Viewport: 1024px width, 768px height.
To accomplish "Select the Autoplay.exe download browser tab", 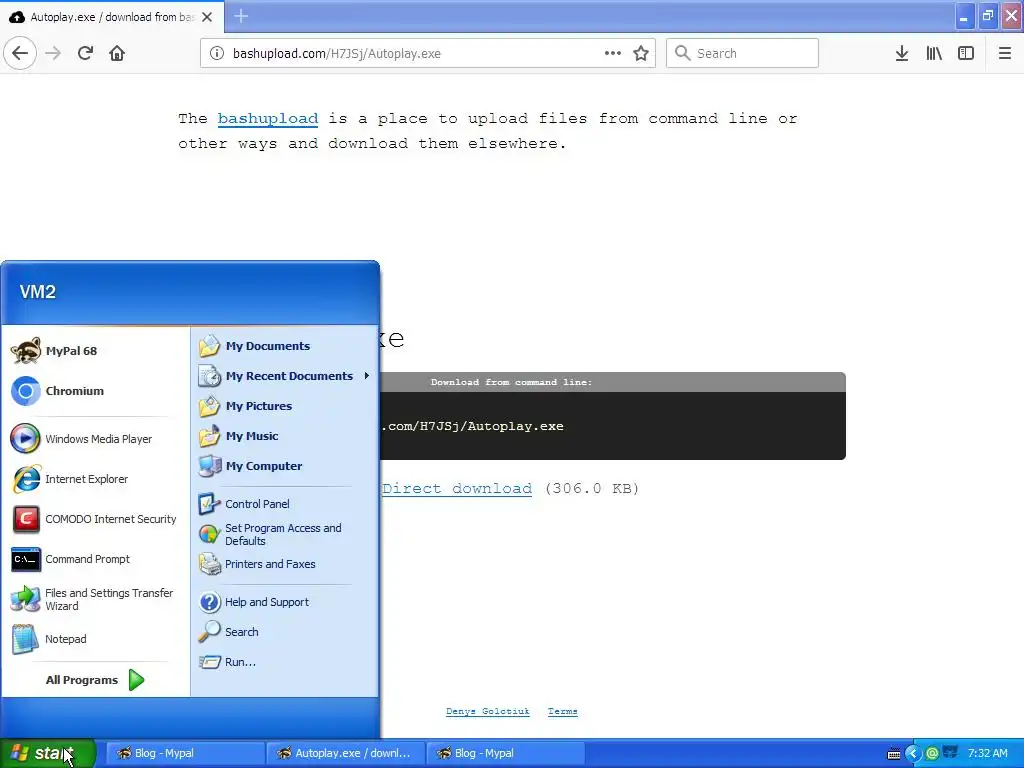I will point(112,17).
